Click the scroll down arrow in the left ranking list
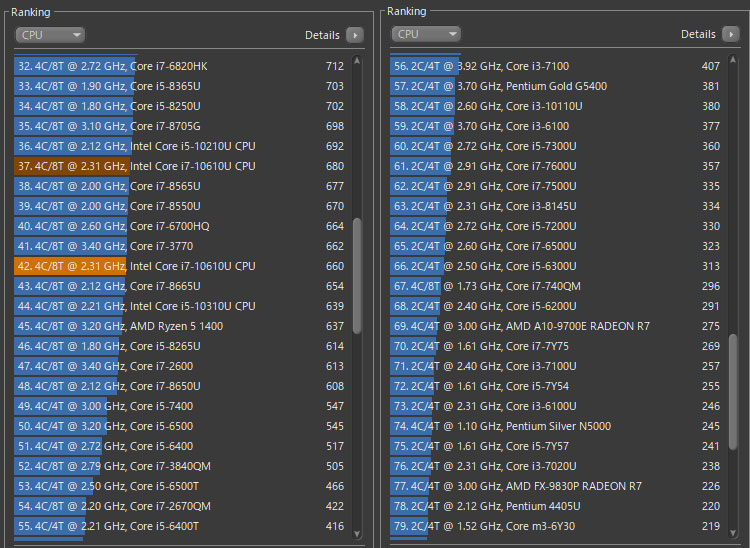This screenshot has width=750, height=548. pos(357,534)
